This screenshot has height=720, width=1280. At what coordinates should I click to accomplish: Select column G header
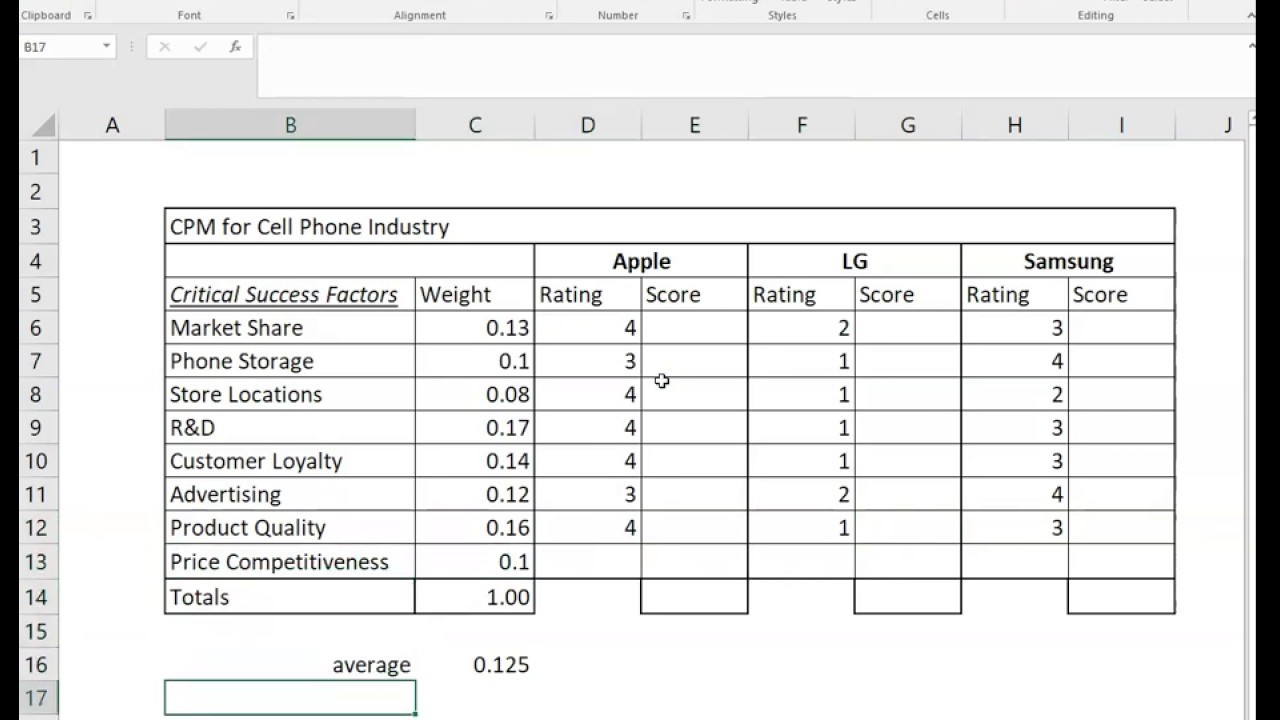coord(908,125)
